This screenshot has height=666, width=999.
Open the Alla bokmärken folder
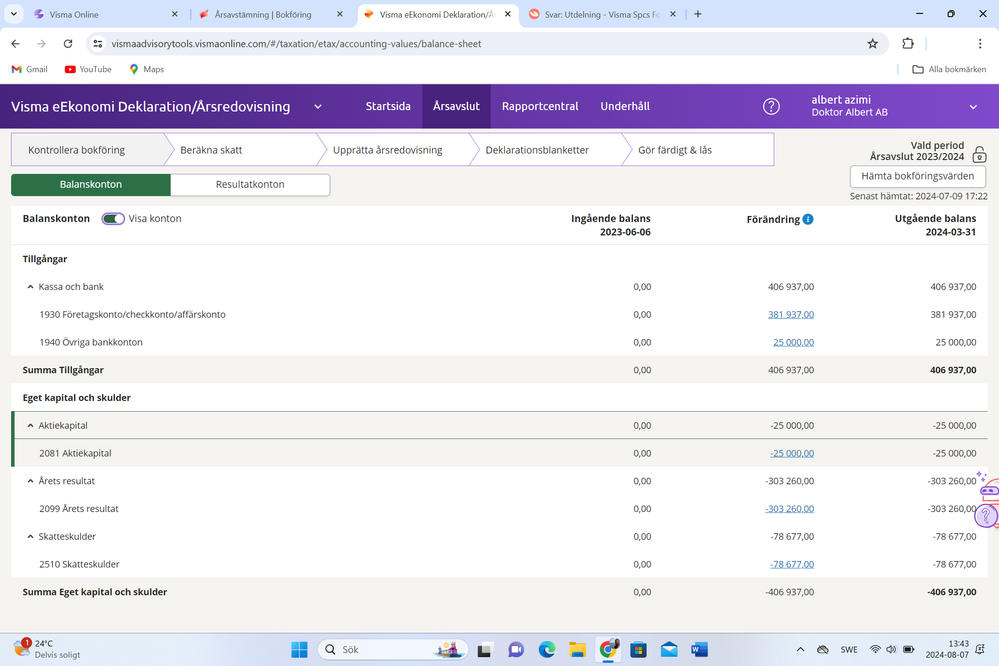949,69
